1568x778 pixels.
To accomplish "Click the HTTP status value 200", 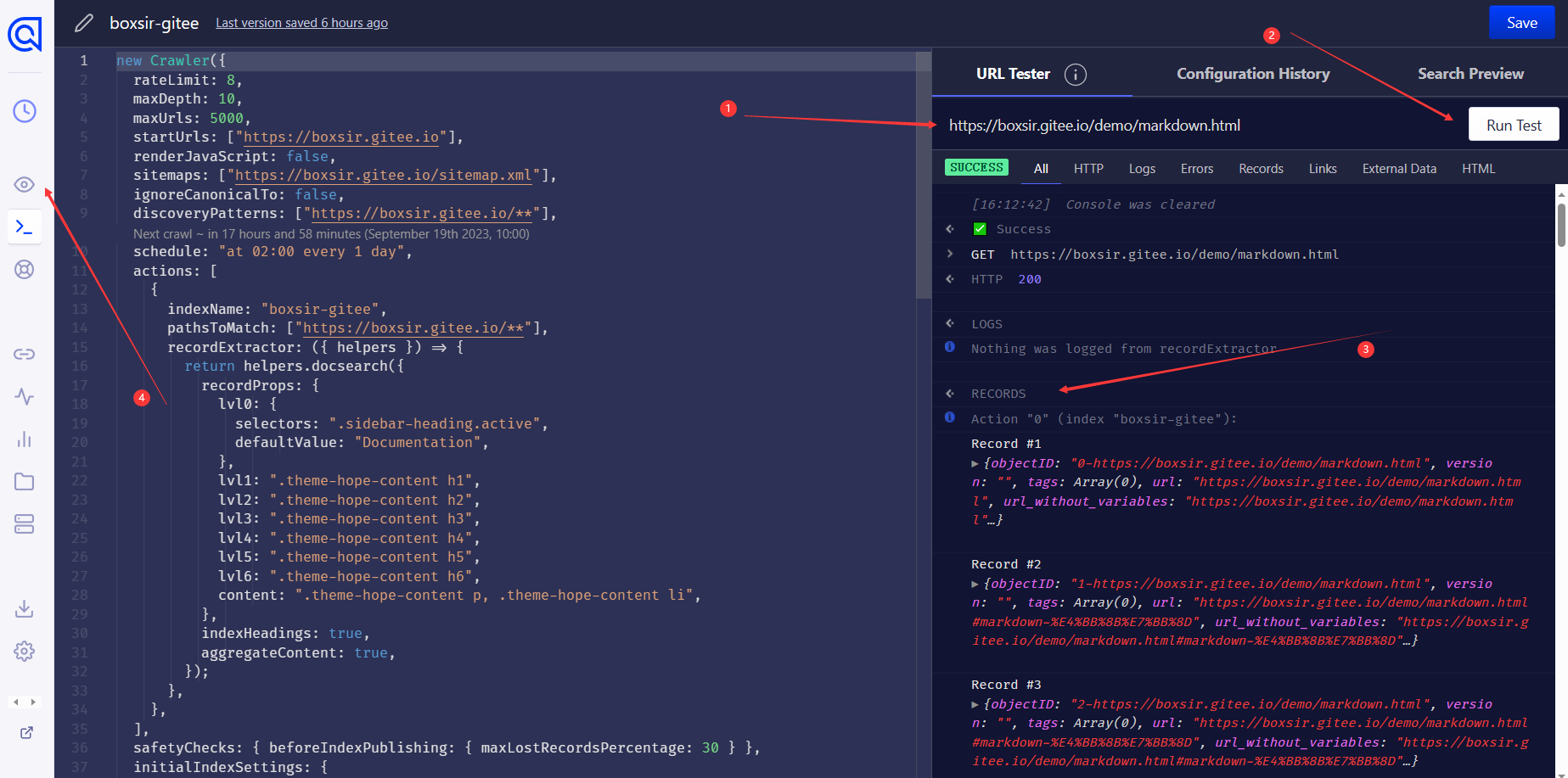I will coord(1030,279).
